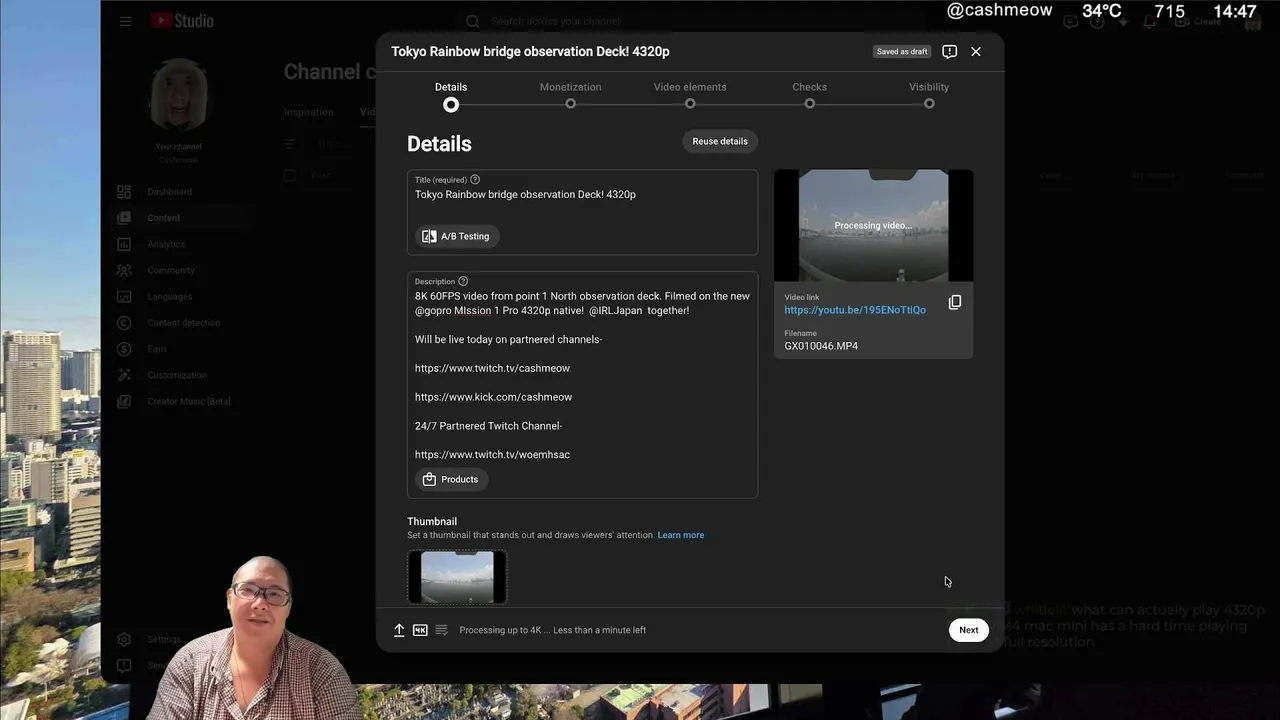Image resolution: width=1280 pixels, height=720 pixels.
Task: Select the video thumbnail option
Action: 457,577
